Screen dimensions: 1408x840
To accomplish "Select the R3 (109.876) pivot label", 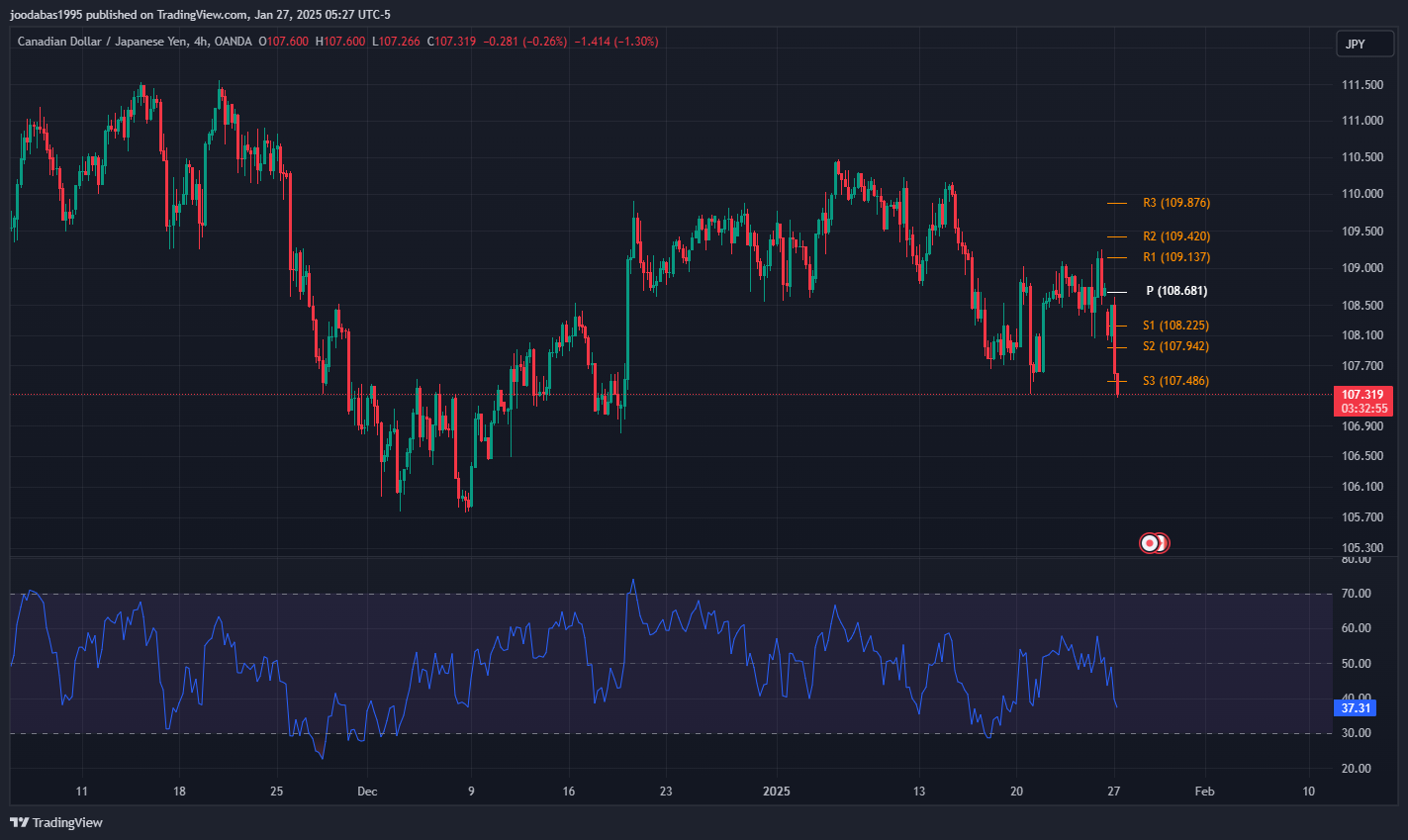I will coord(1175,203).
